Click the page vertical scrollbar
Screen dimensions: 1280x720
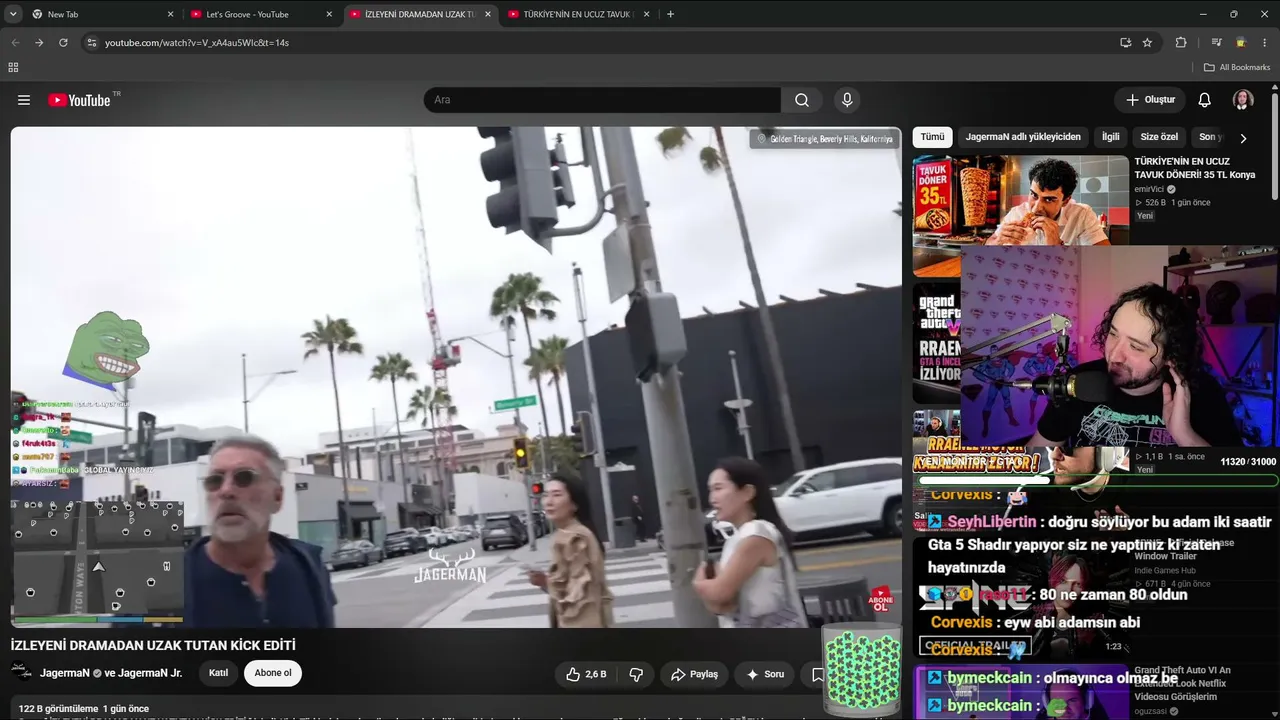coord(1275,145)
